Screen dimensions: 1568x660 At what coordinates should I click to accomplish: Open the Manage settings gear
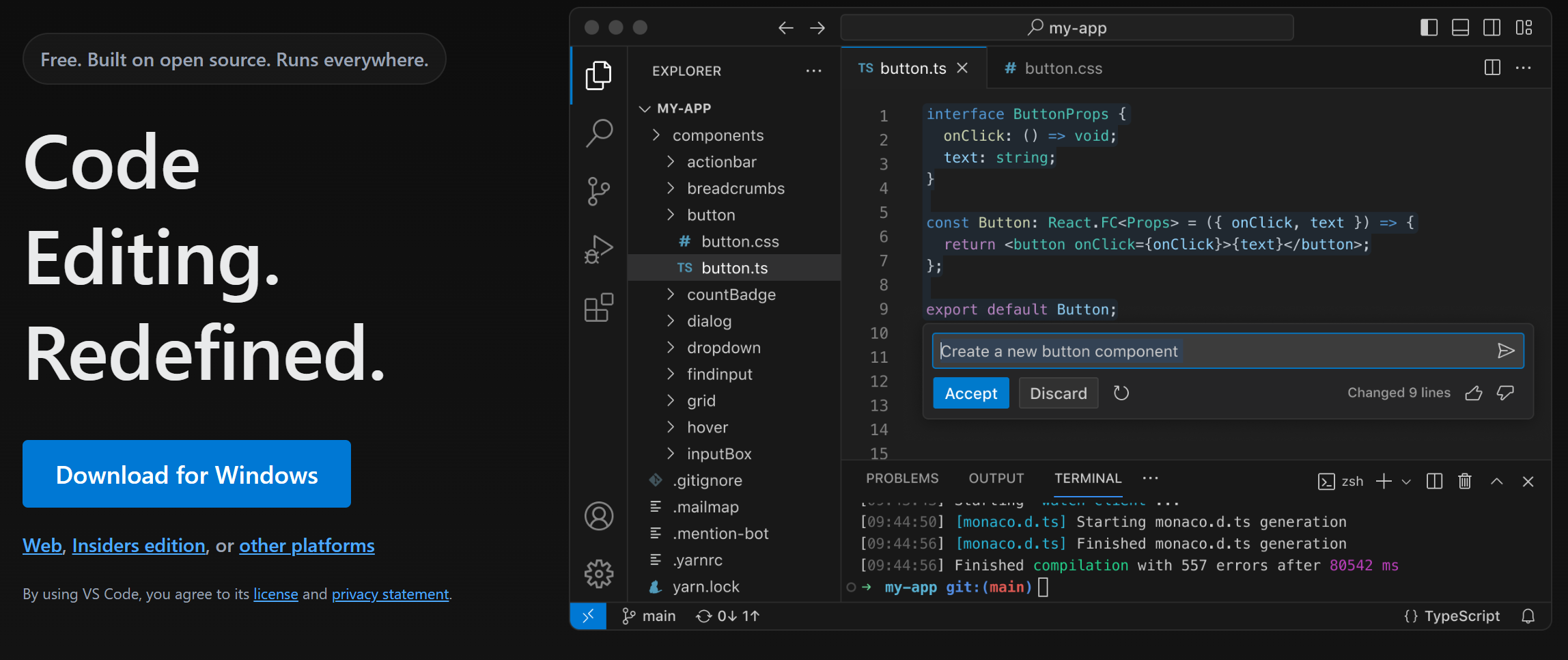[x=599, y=574]
